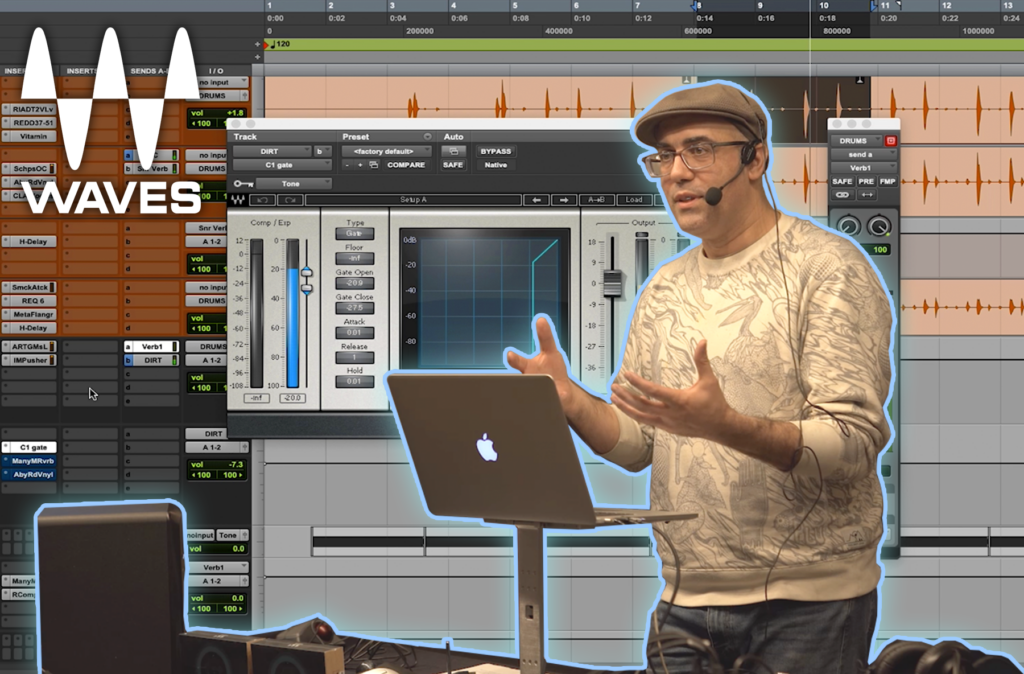This screenshot has height=674, width=1024.
Task: Click the red target icon in send window
Action: coord(890,140)
